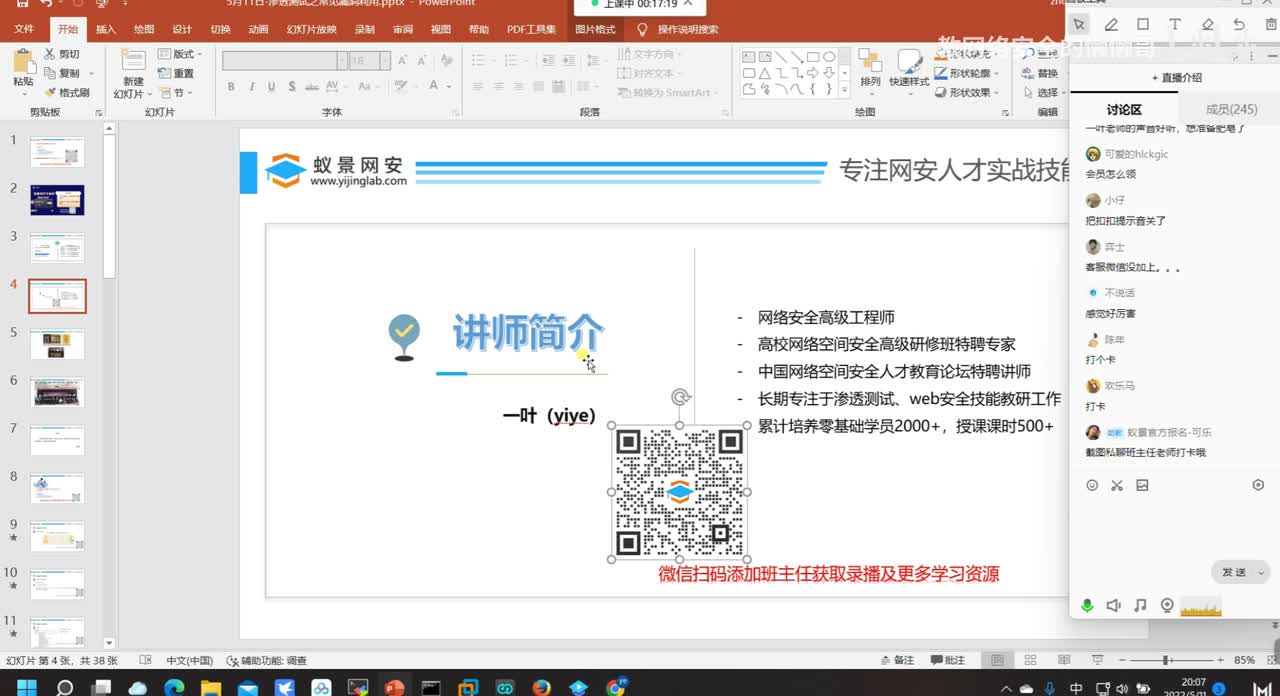Toggle Italic formatting
The image size is (1280, 696).
click(x=250, y=87)
